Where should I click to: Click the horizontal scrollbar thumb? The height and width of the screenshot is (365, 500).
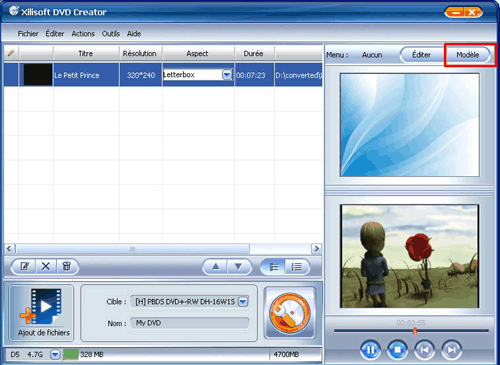click(133, 249)
